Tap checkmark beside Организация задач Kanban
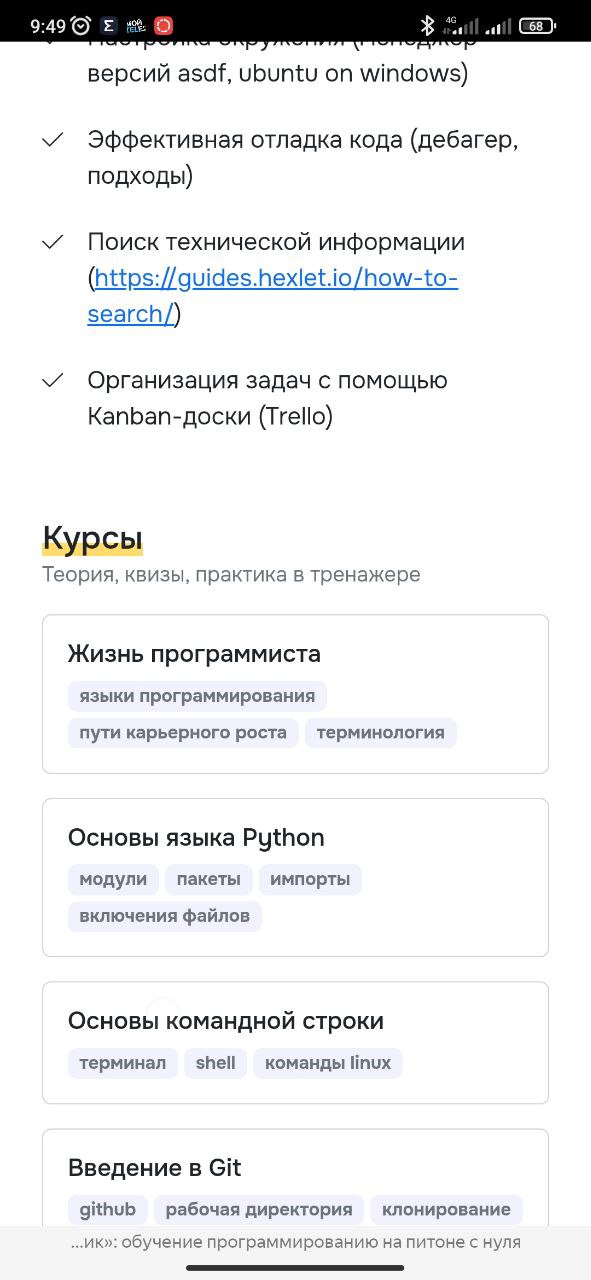Screen dimensions: 591x1280 (53, 381)
